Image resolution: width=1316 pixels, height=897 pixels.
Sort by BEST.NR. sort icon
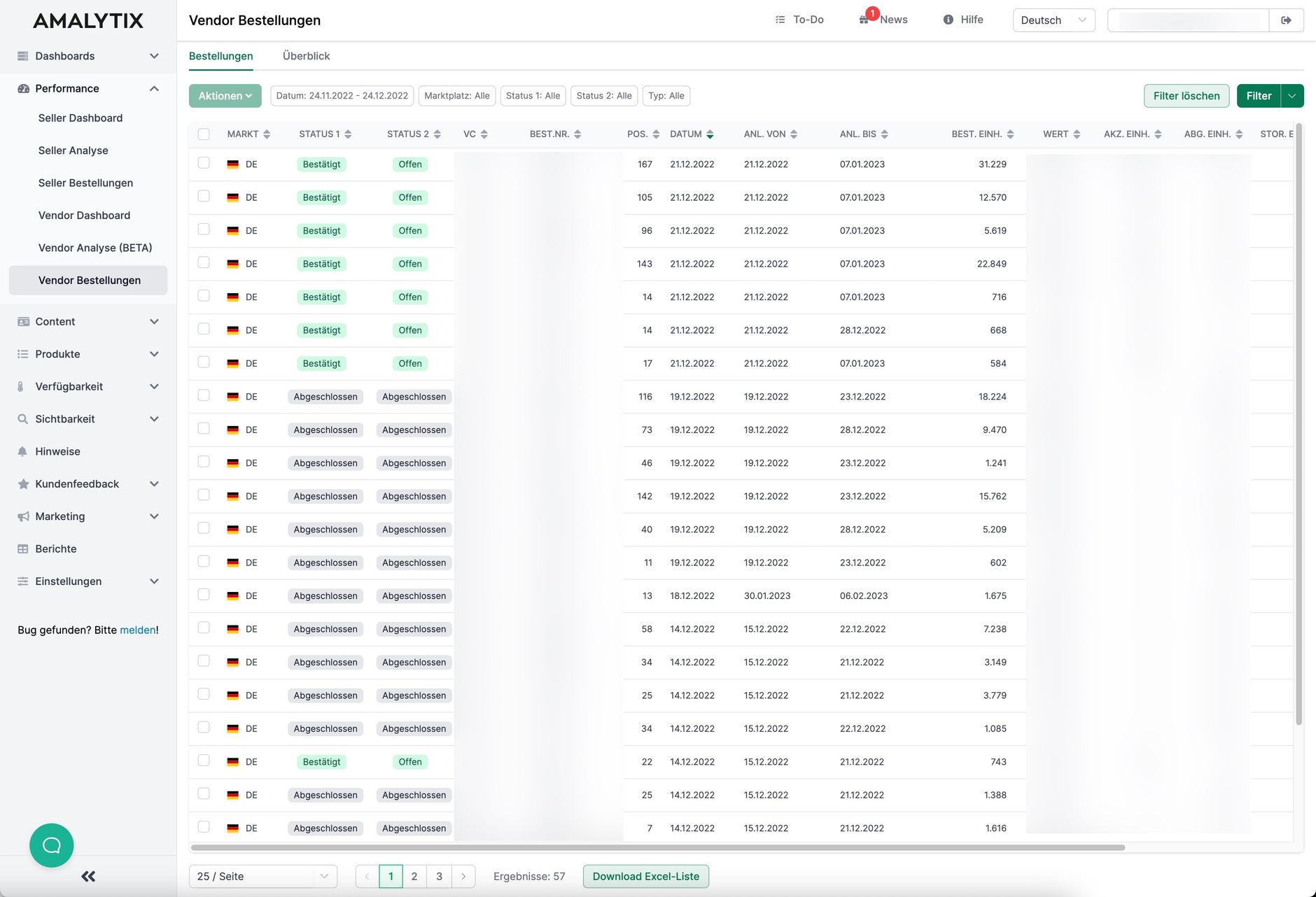[577, 134]
